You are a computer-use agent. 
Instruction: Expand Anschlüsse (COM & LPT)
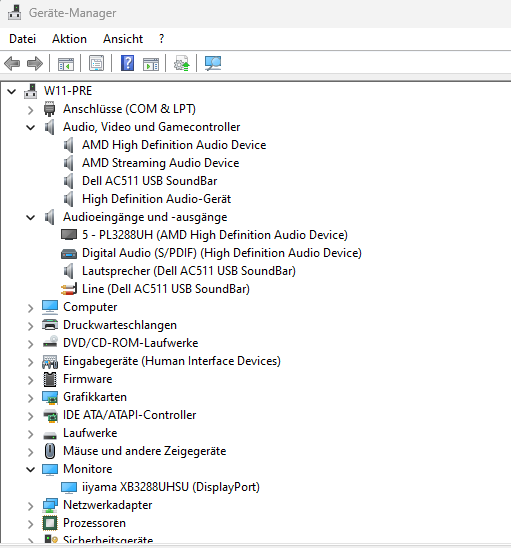pos(31,110)
